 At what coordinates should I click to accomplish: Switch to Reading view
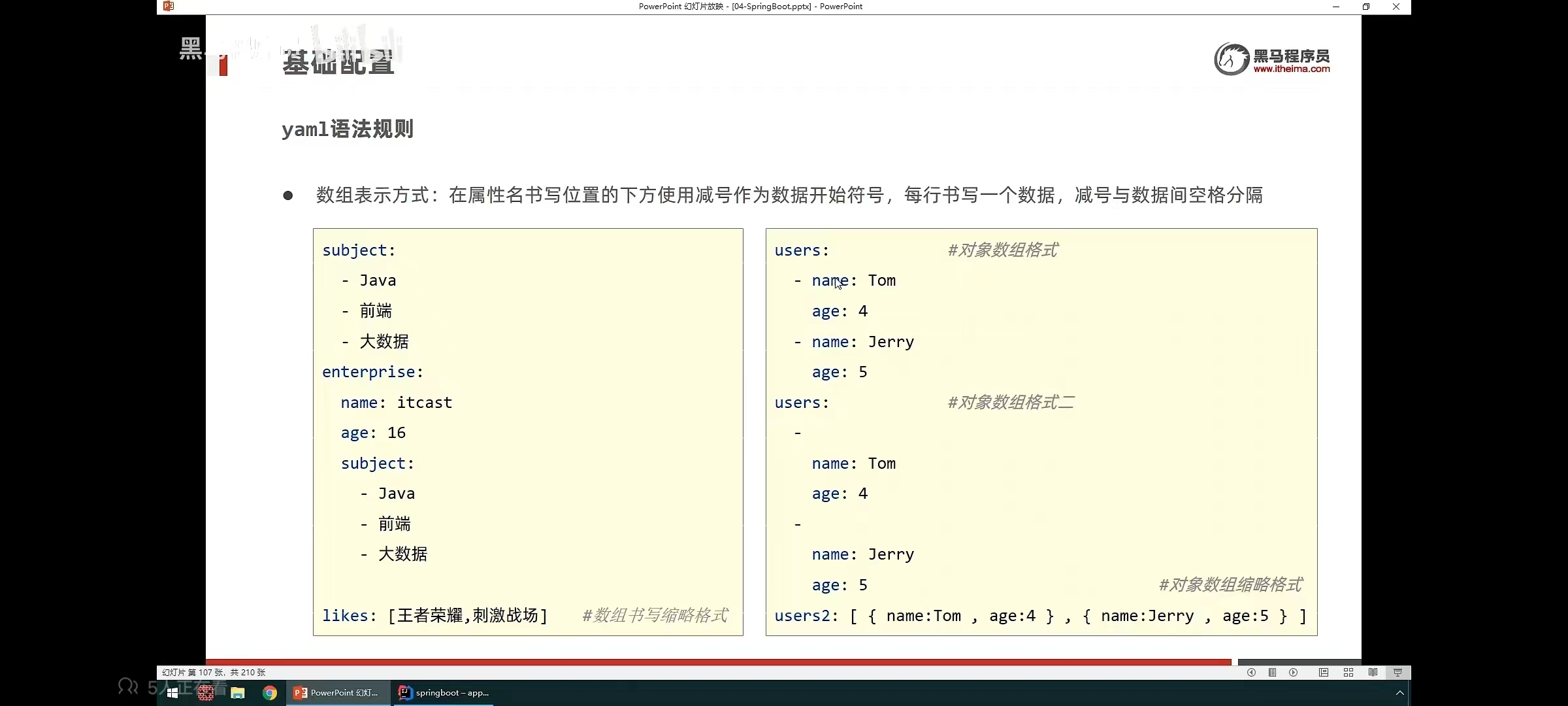[x=1373, y=673]
